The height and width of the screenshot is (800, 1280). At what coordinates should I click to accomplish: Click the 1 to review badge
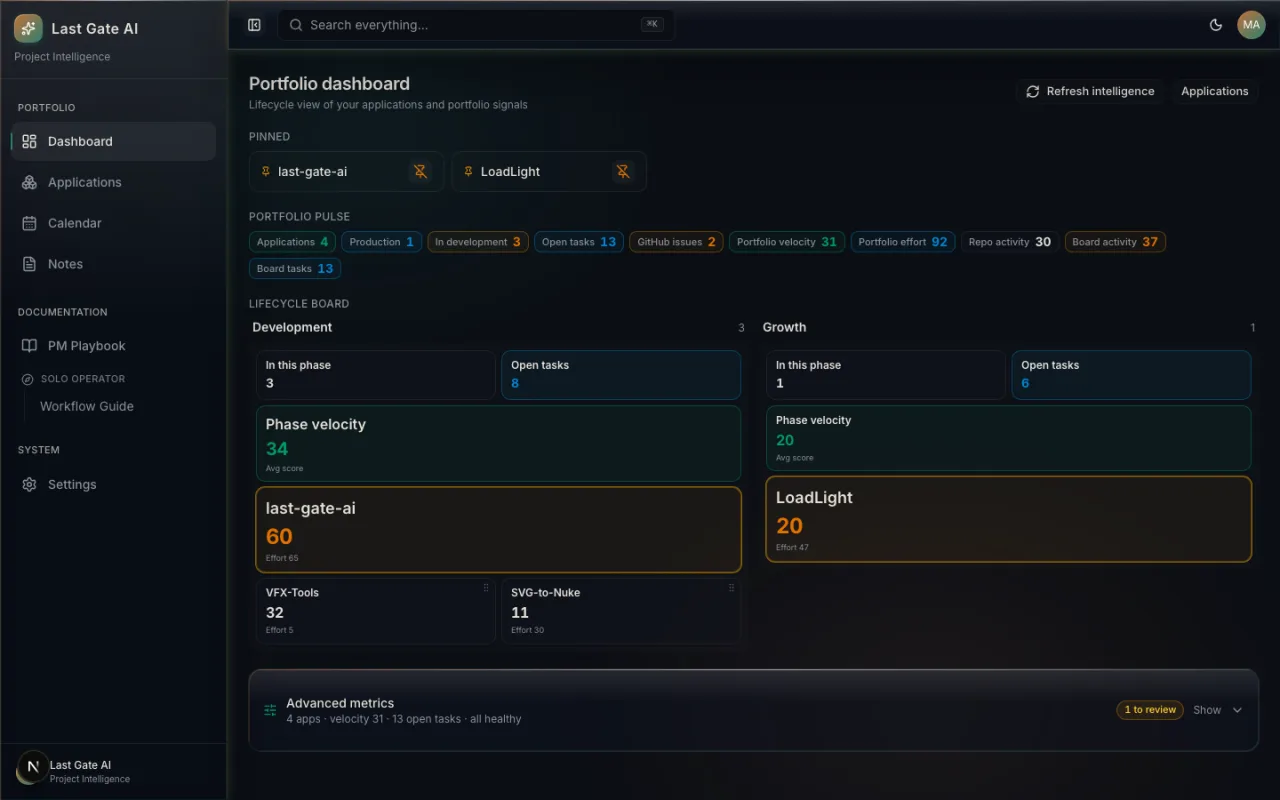1150,710
